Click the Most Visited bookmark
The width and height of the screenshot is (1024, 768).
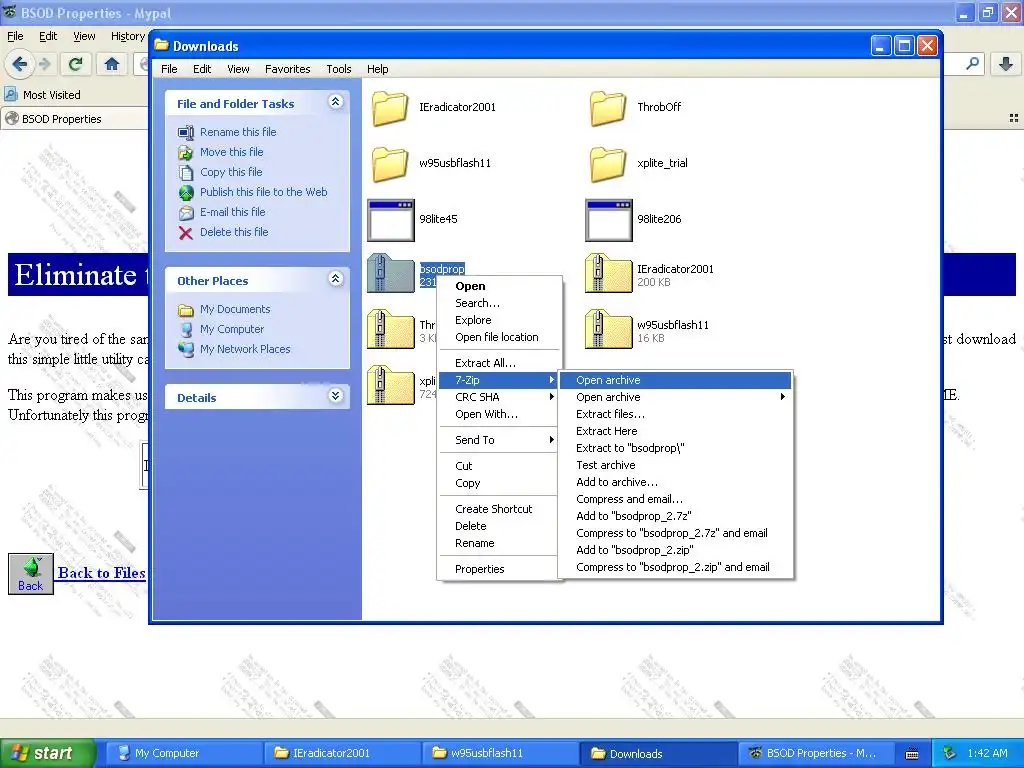pos(43,95)
